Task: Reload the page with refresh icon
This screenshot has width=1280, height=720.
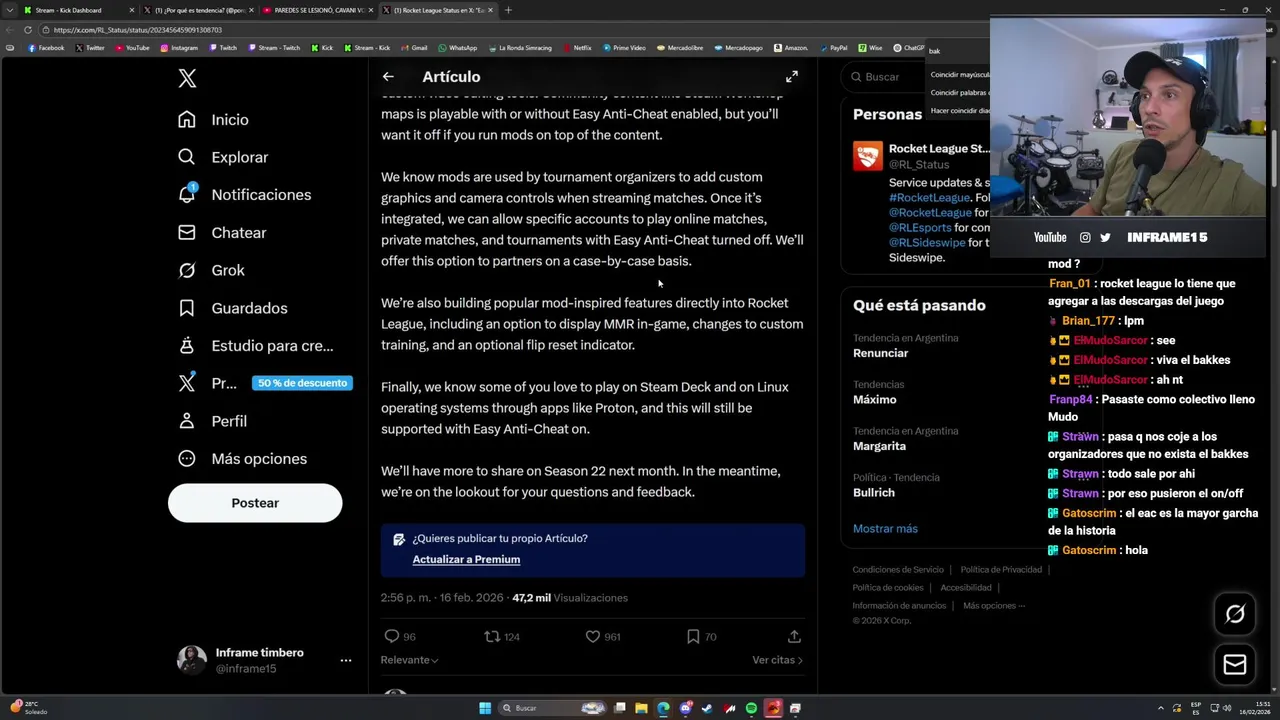Action: coord(28,30)
